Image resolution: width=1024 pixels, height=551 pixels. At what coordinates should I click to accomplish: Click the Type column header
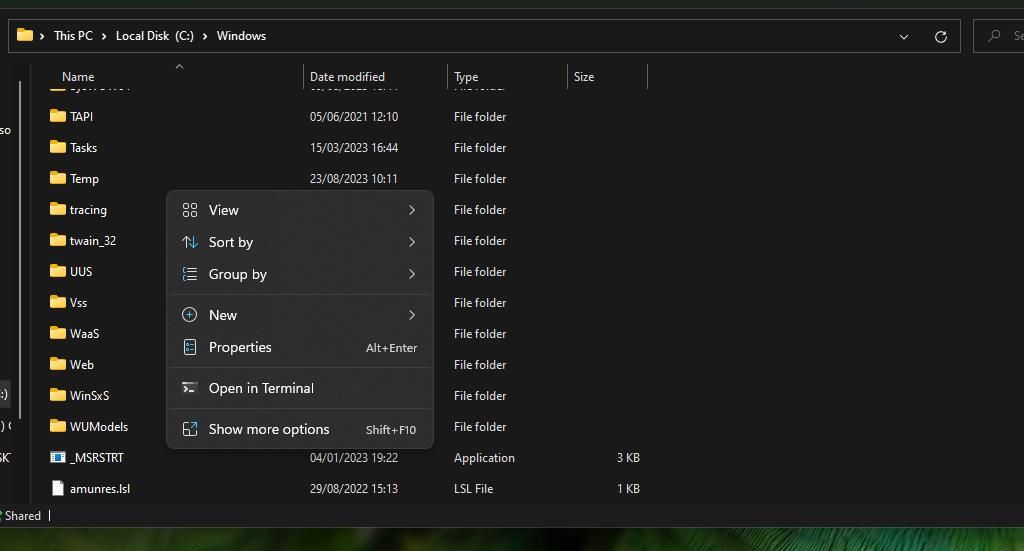(466, 77)
